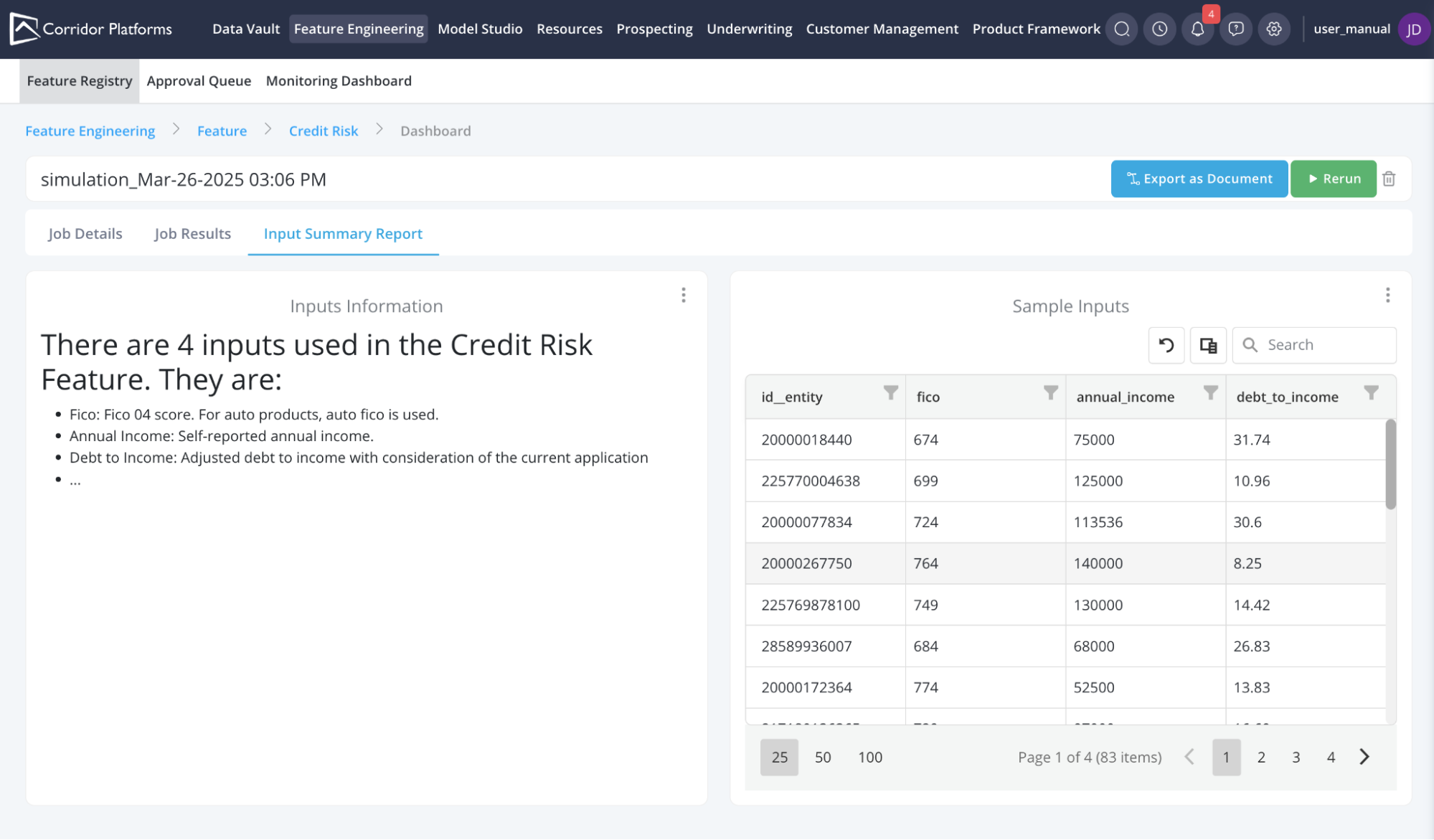Screen dimensions: 1434x840
Task: Click the Dashboard breadcrumb text
Action: click(435, 131)
